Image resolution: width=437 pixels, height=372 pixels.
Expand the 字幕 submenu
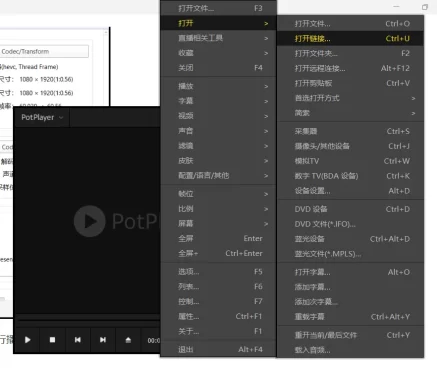pos(218,101)
